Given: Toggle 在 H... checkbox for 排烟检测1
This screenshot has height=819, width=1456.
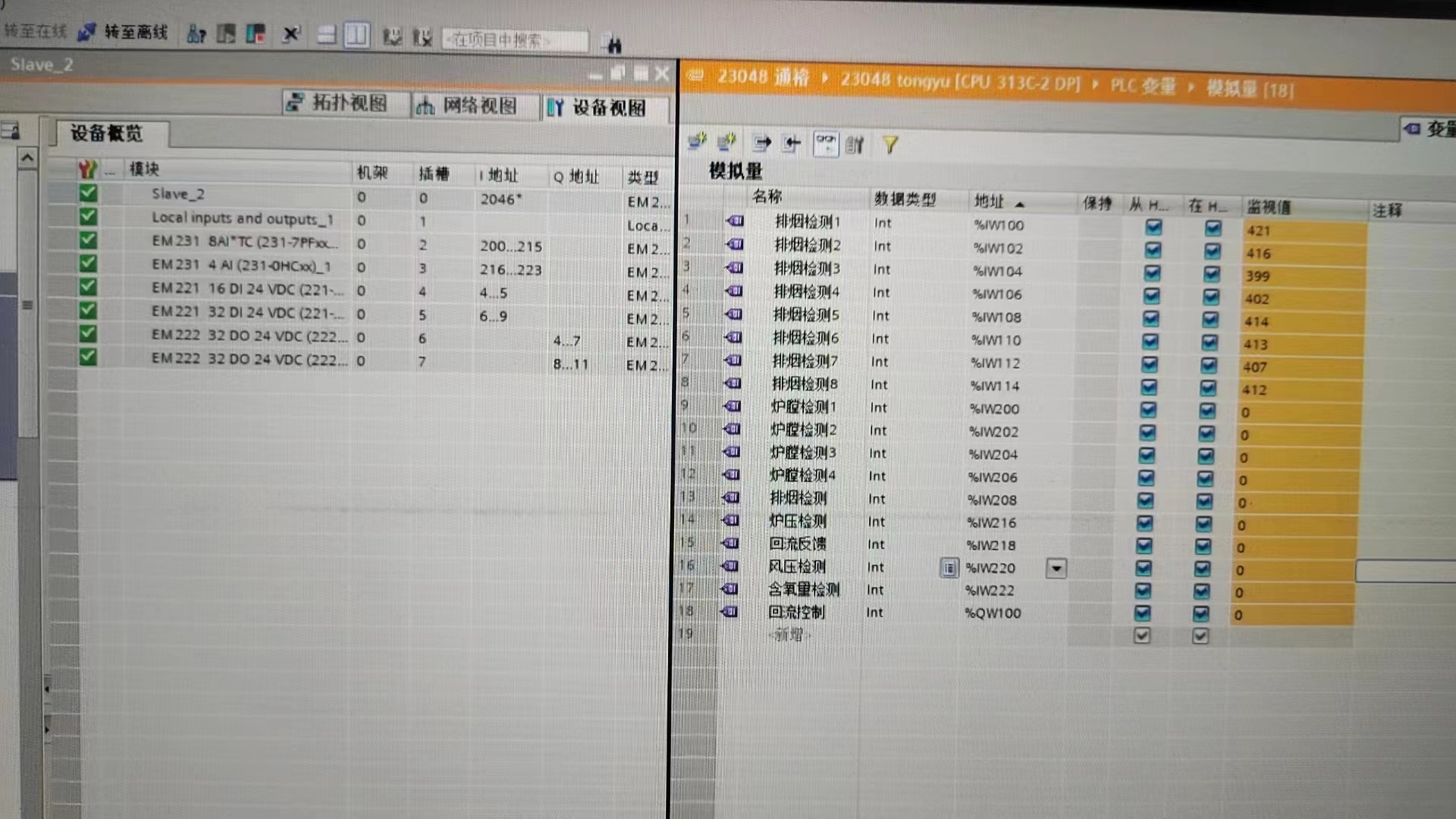Looking at the screenshot, I should coord(1213,227).
